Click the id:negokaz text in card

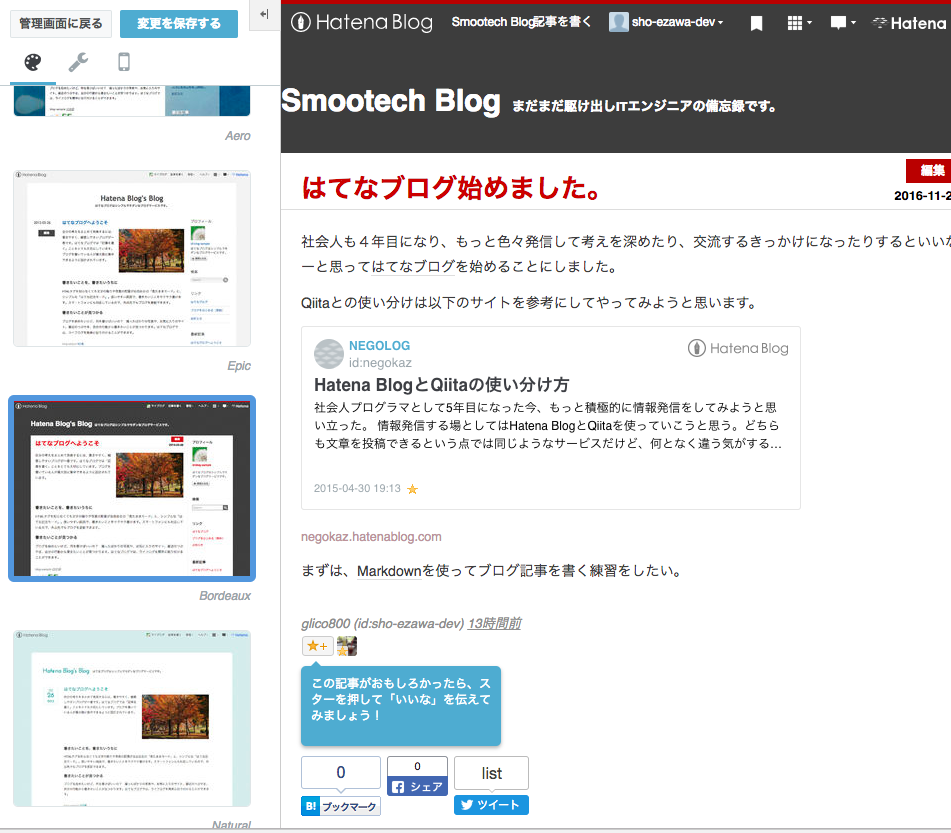pos(380,363)
